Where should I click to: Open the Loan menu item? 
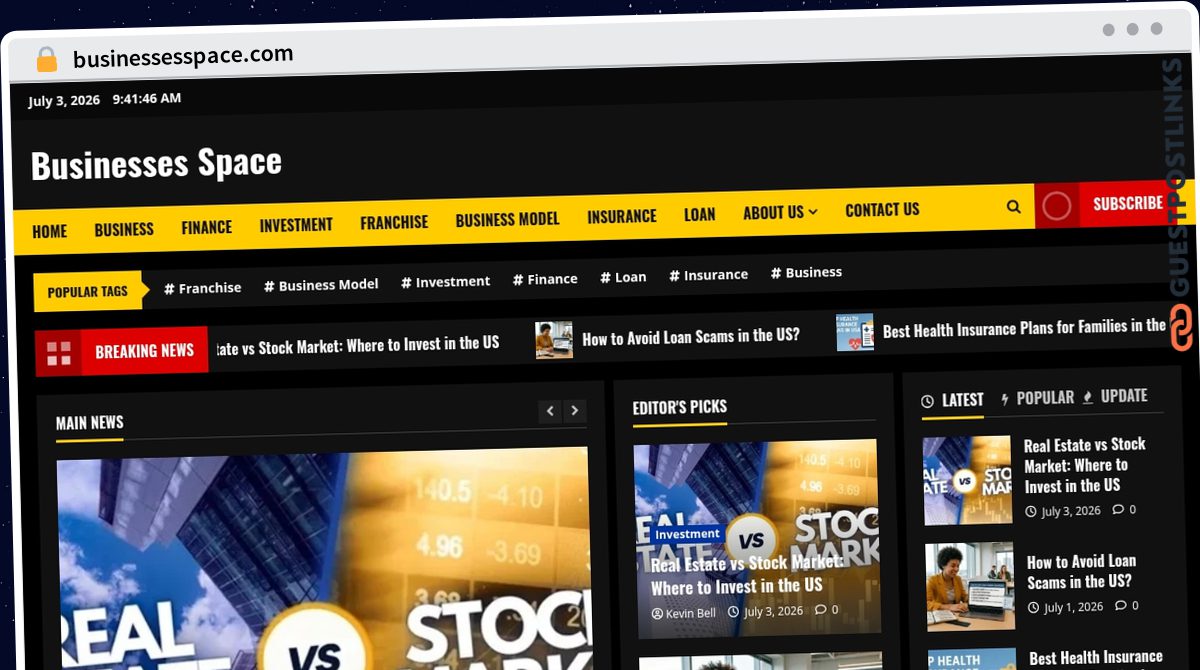[699, 214]
